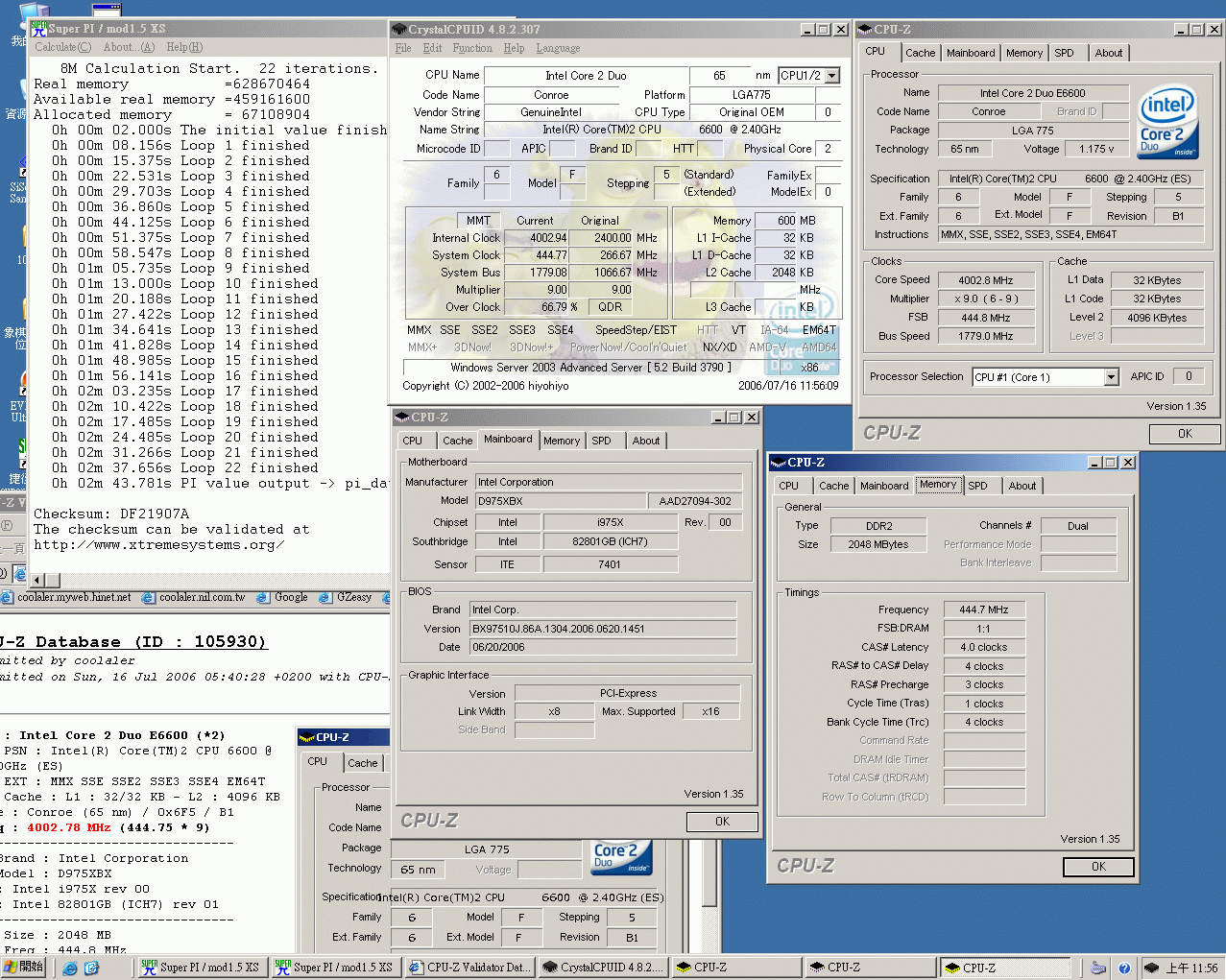Switch to CrystalCPUID taskbar button
1226x980 pixels.
click(x=602, y=968)
